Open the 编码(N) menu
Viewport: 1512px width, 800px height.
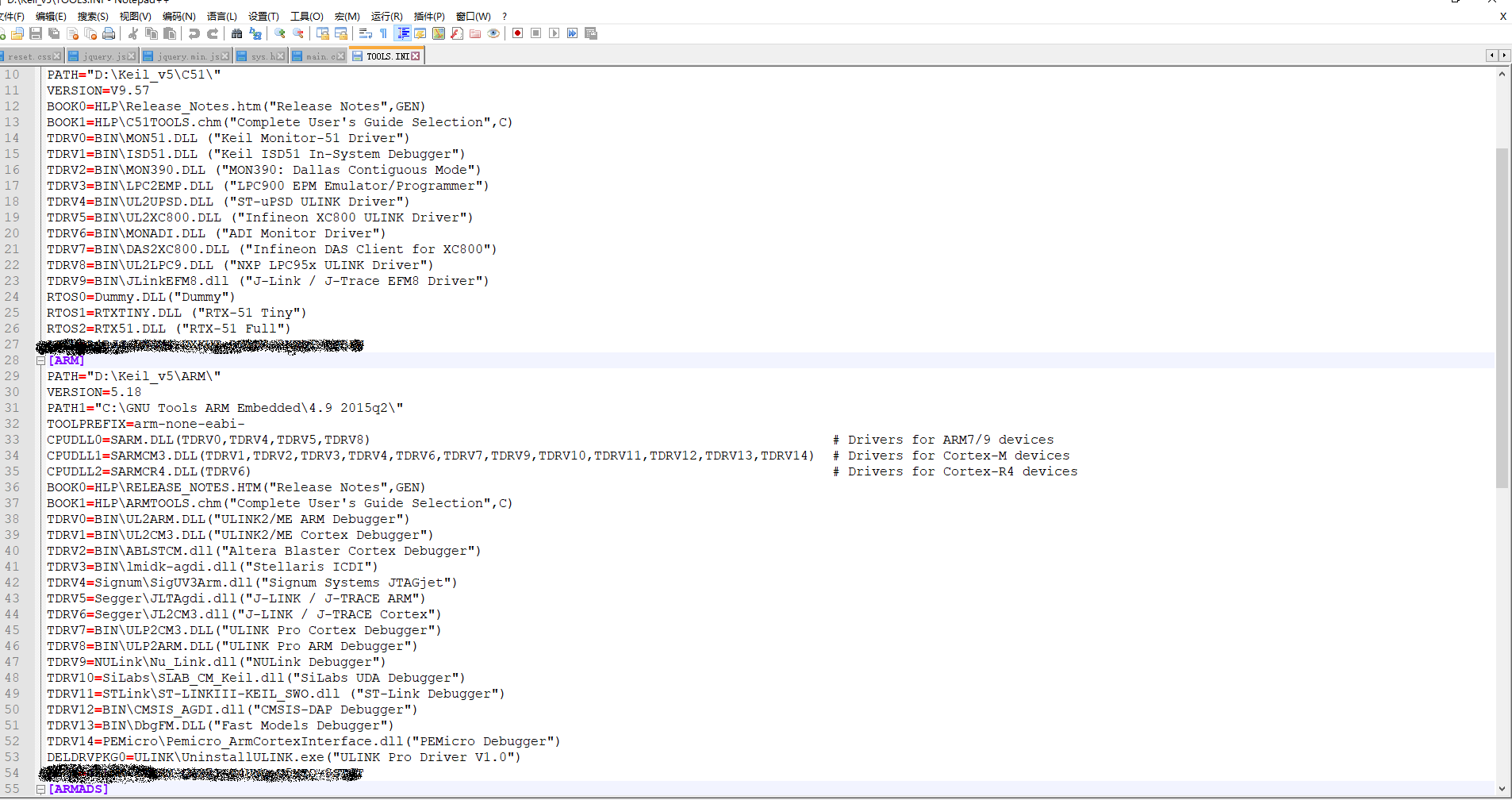point(178,16)
